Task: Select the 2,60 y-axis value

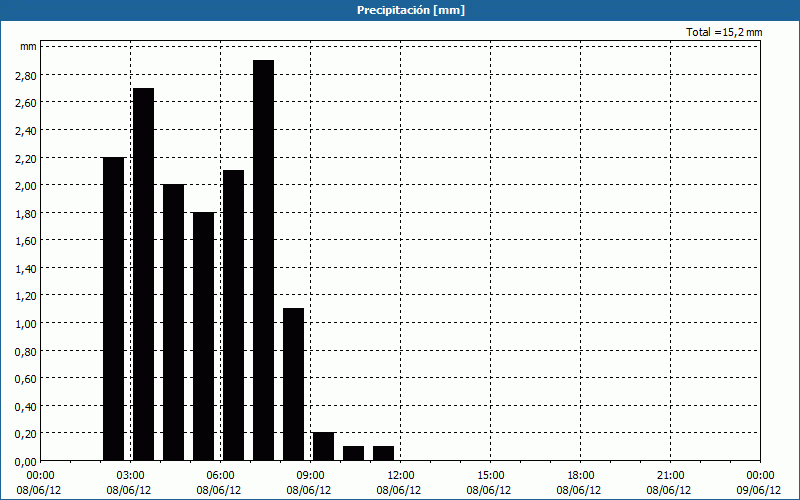Action: [26, 103]
